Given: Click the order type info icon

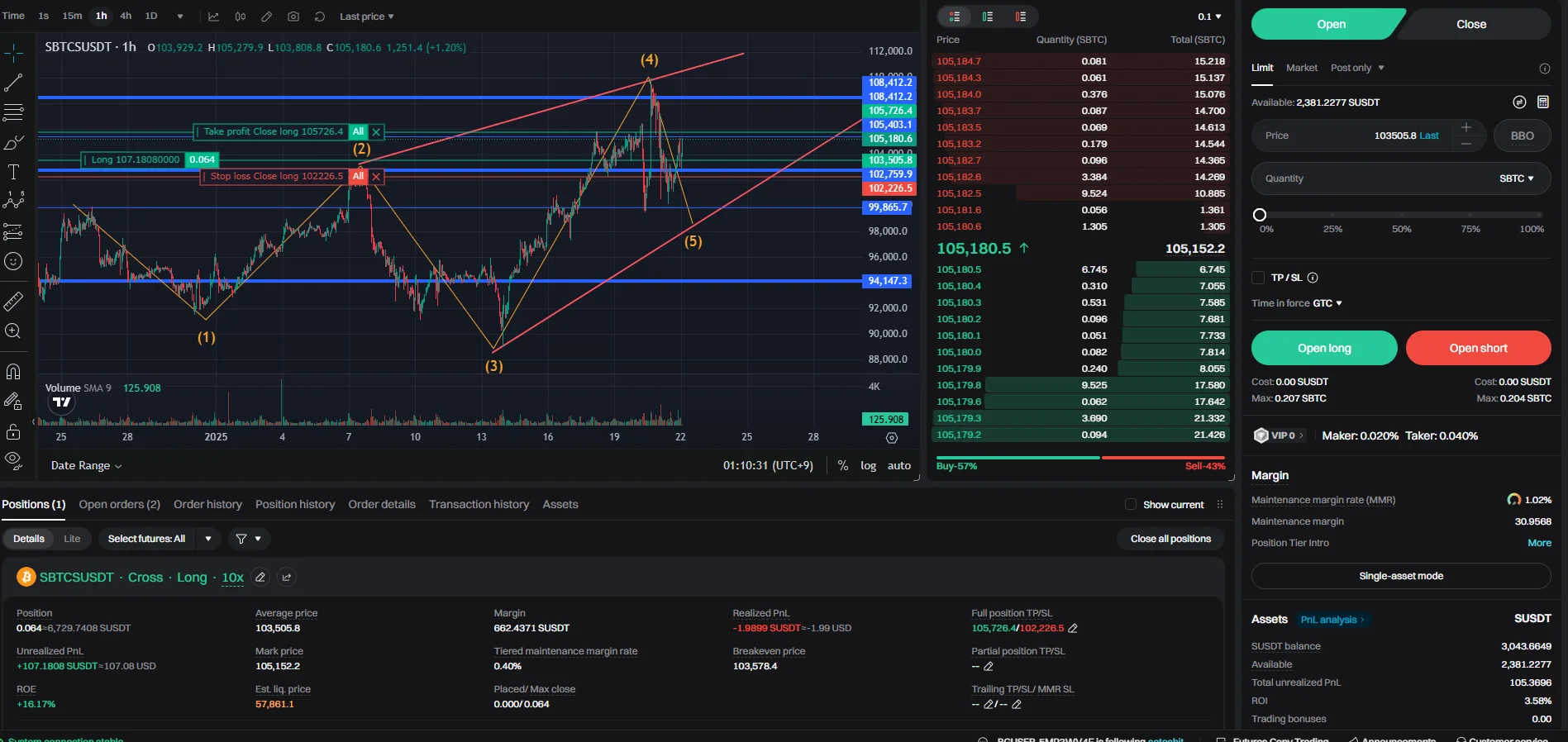Looking at the screenshot, I should tap(1544, 69).
